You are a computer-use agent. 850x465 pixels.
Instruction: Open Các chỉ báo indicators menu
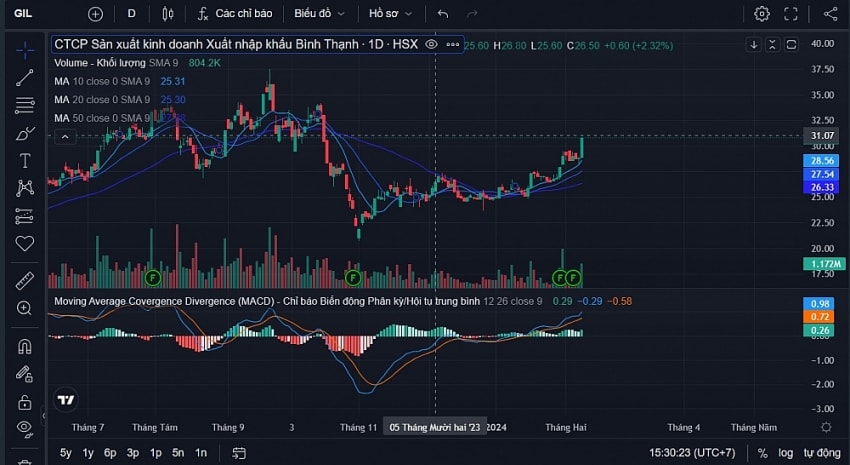235,14
